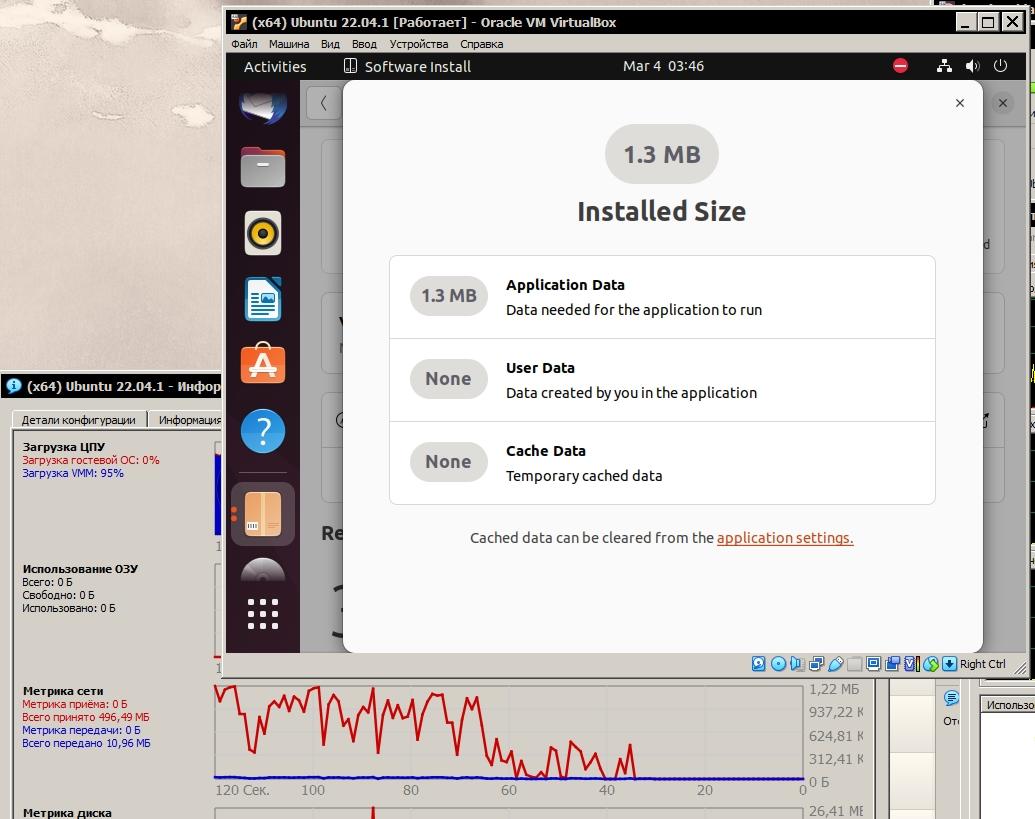Click the speech bubble icon right of the graph
The height and width of the screenshot is (819, 1035).
(951, 698)
